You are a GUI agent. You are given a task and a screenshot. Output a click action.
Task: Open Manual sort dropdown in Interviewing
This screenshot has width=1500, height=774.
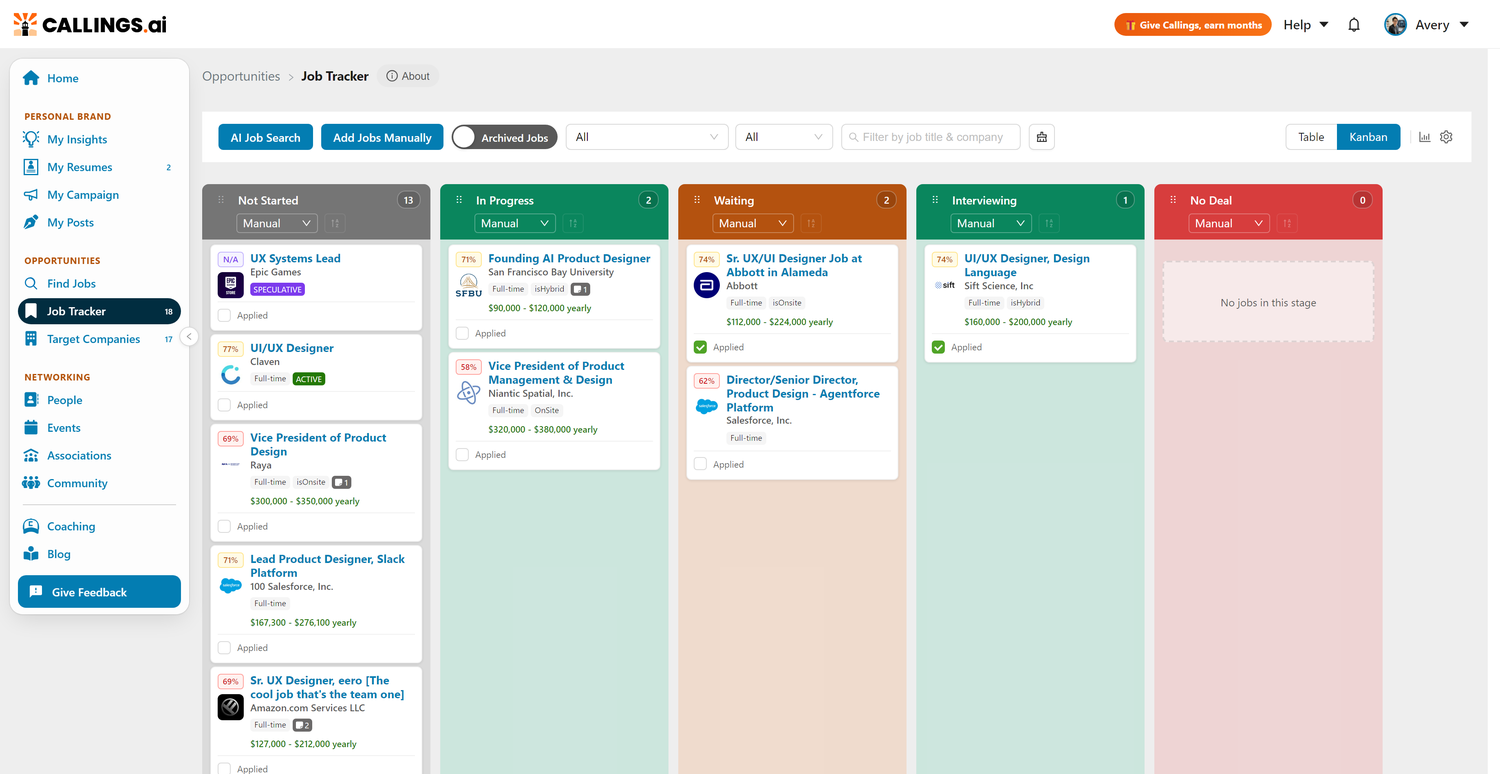point(990,223)
